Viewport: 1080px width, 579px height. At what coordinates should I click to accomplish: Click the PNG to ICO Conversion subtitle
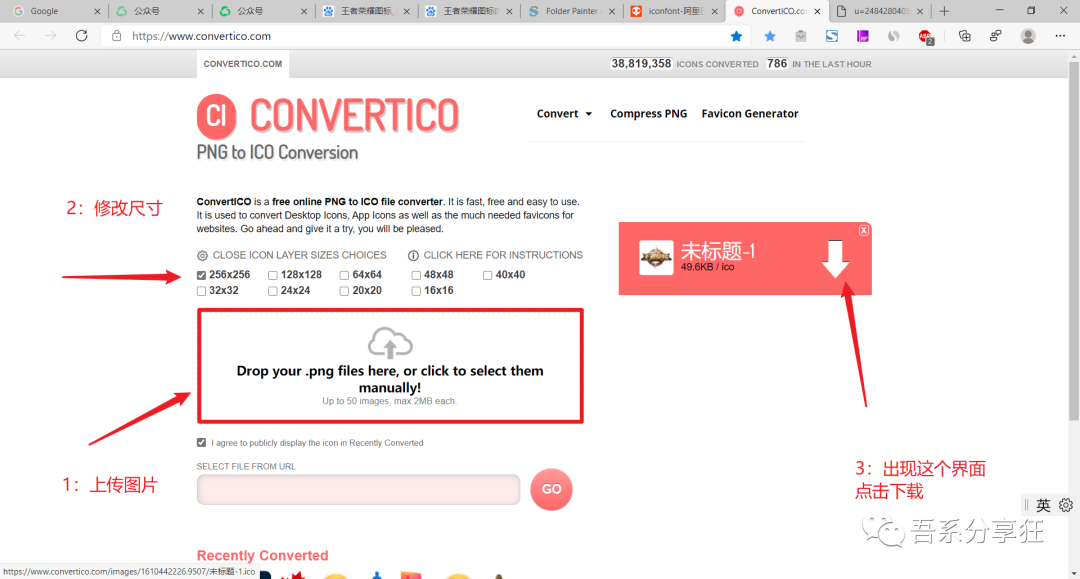[277, 153]
